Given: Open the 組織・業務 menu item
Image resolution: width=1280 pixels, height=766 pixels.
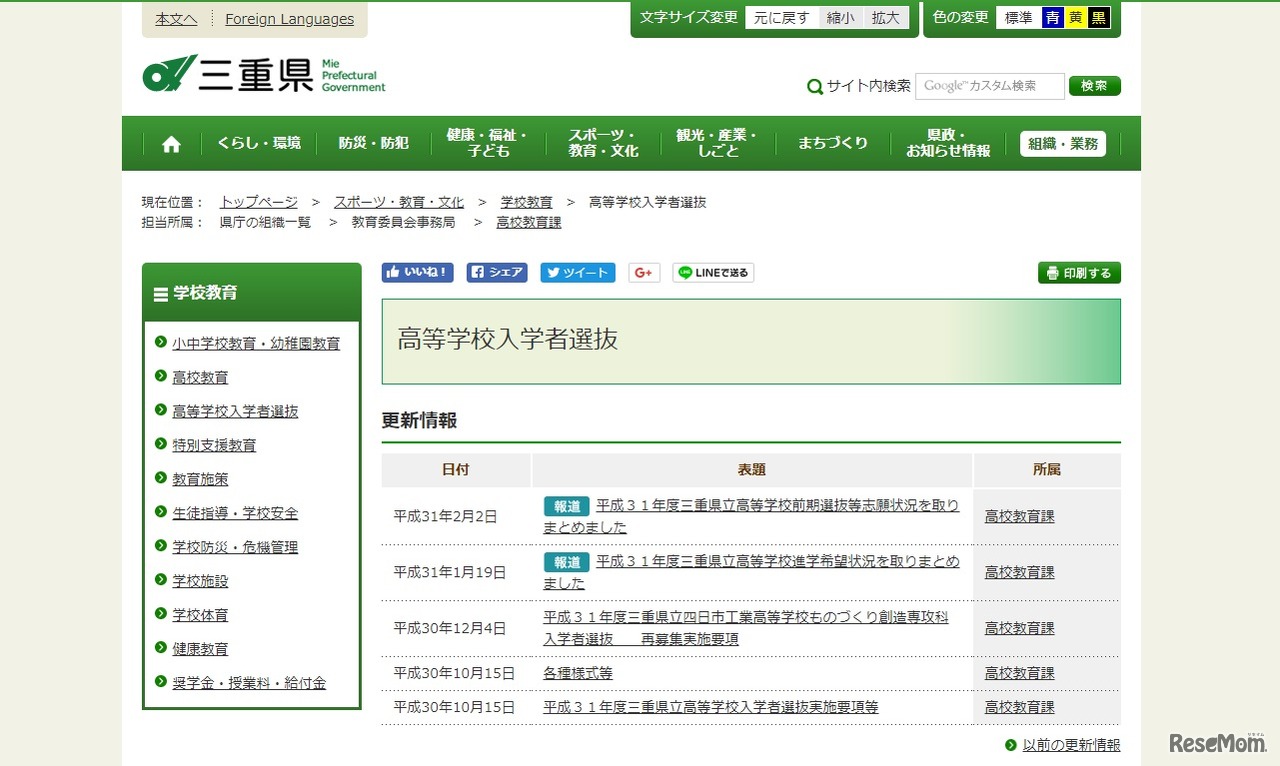Looking at the screenshot, I should [x=1062, y=143].
